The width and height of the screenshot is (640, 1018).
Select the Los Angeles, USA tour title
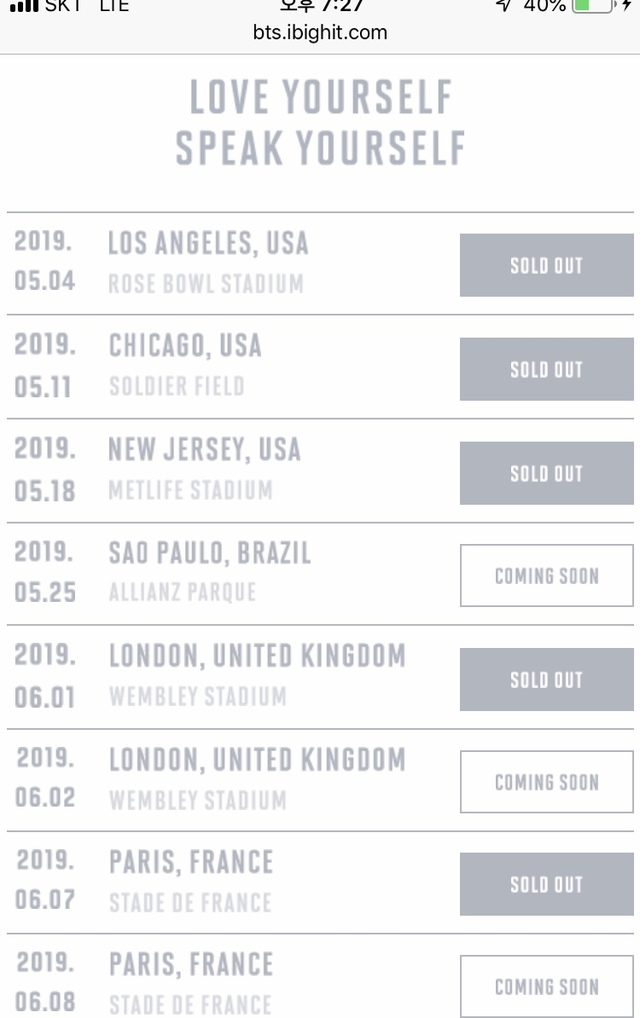(208, 243)
